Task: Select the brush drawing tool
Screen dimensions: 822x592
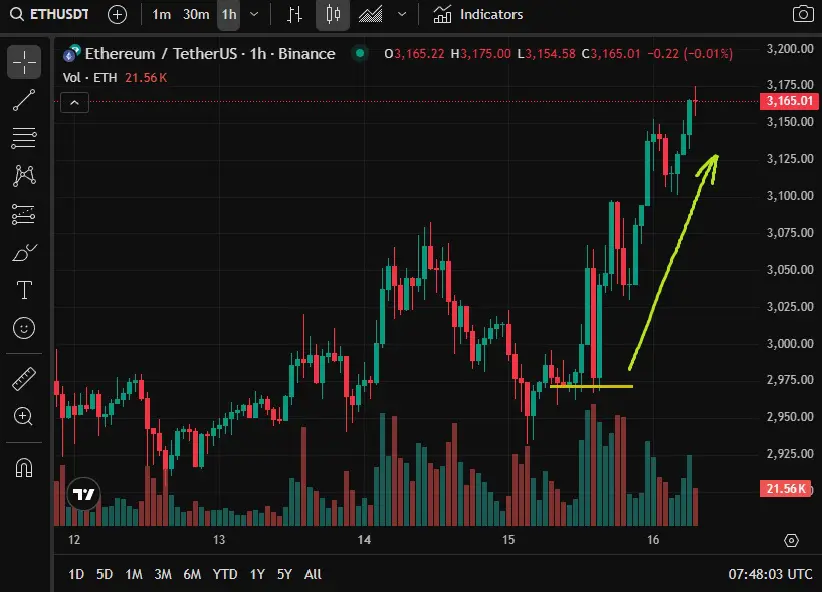Action: click(24, 253)
